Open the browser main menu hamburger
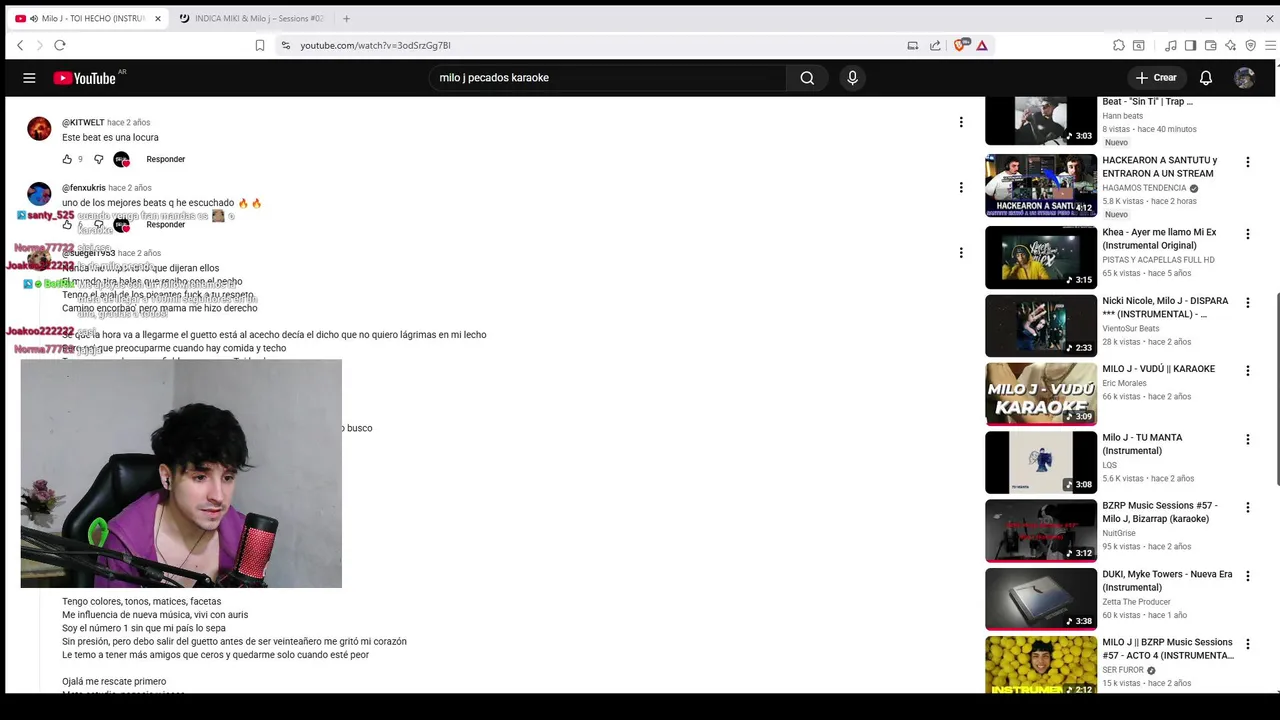This screenshot has height=720, width=1280. click(x=1270, y=45)
